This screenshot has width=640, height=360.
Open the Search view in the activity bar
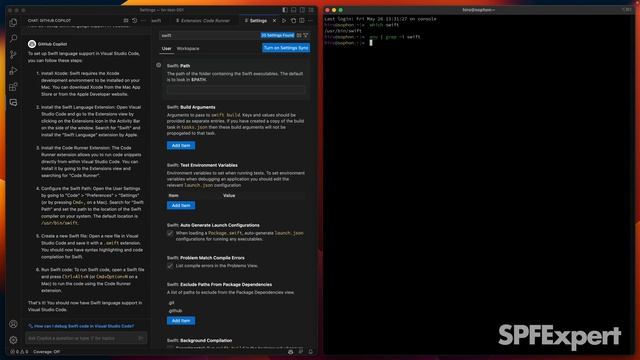(13, 38)
